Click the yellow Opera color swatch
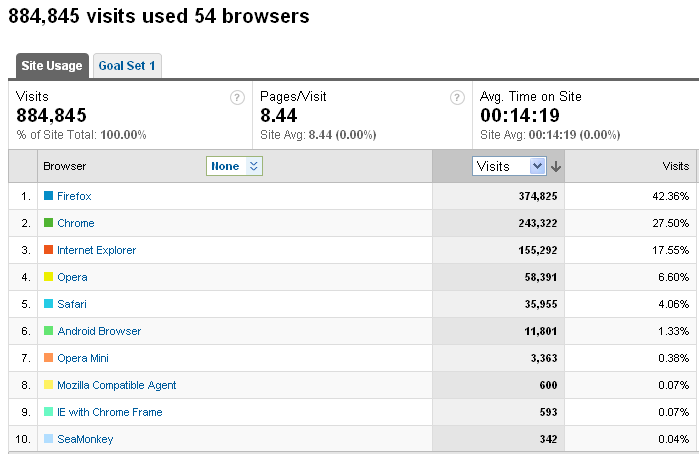 tap(49, 277)
